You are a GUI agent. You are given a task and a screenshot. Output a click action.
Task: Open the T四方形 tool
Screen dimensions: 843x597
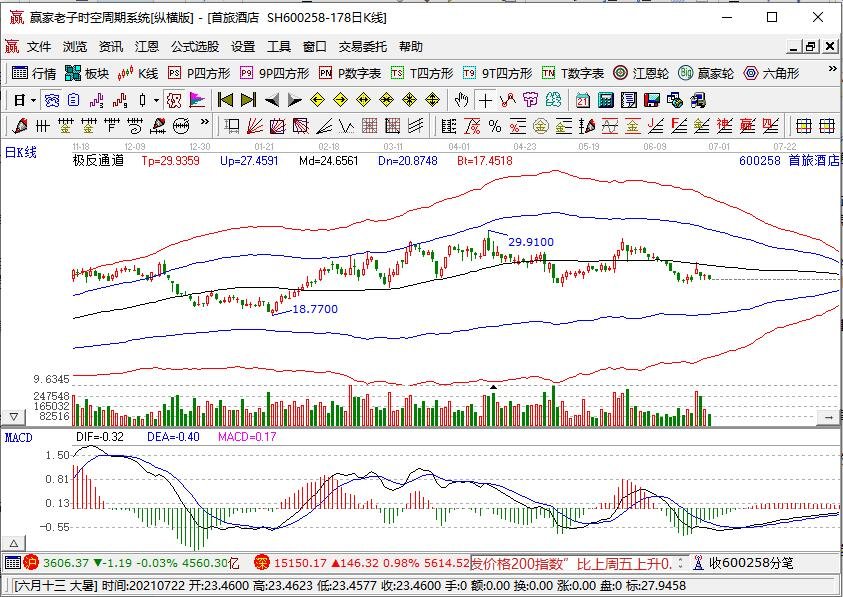click(x=422, y=73)
